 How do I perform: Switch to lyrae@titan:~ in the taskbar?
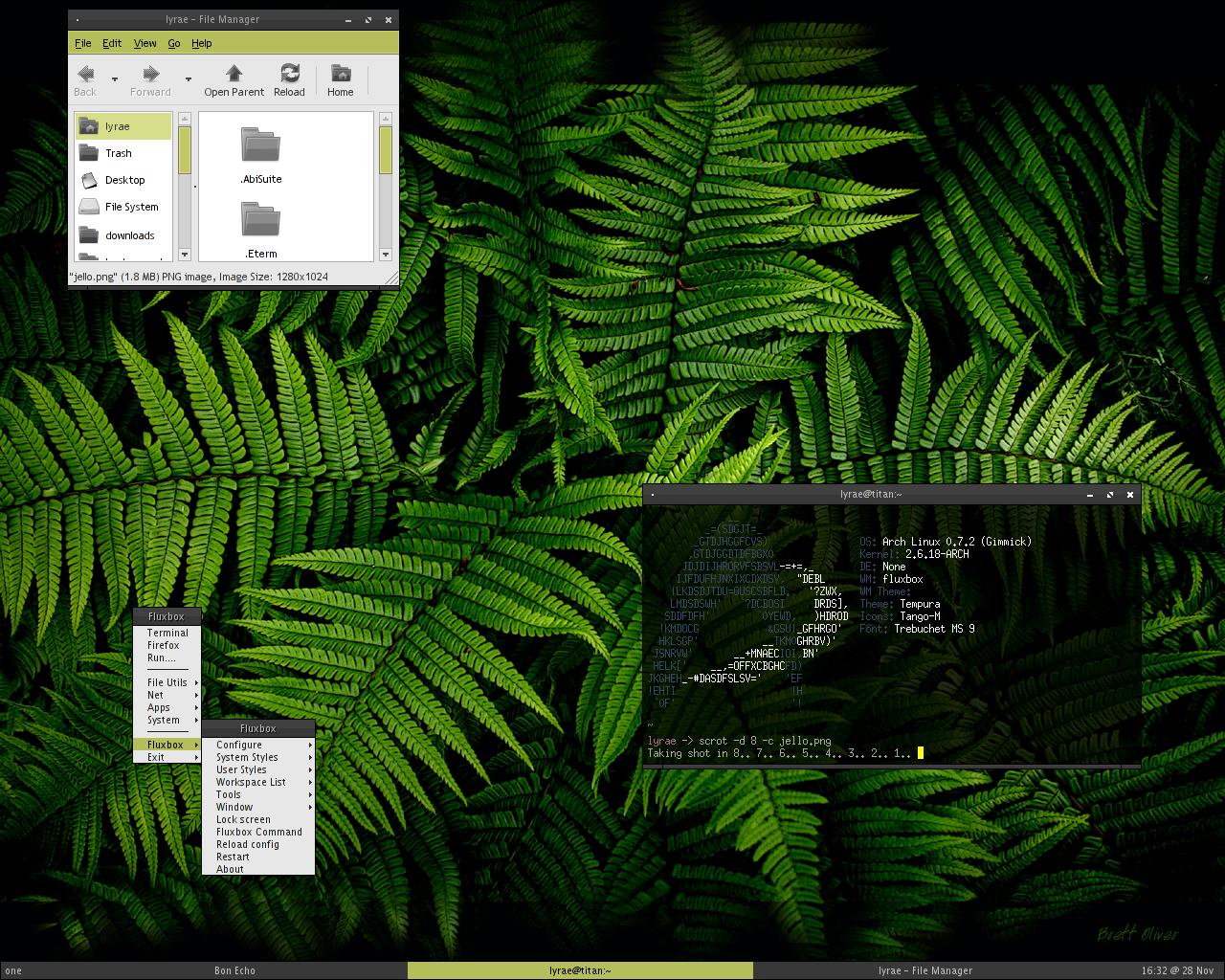pyautogui.click(x=580, y=970)
